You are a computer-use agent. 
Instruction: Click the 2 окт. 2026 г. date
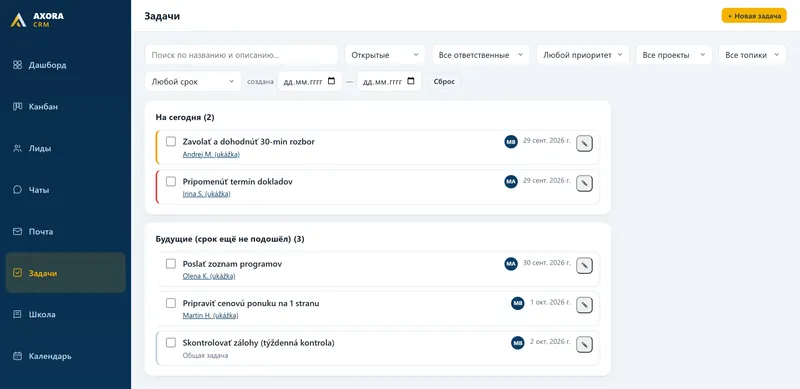[x=551, y=342]
